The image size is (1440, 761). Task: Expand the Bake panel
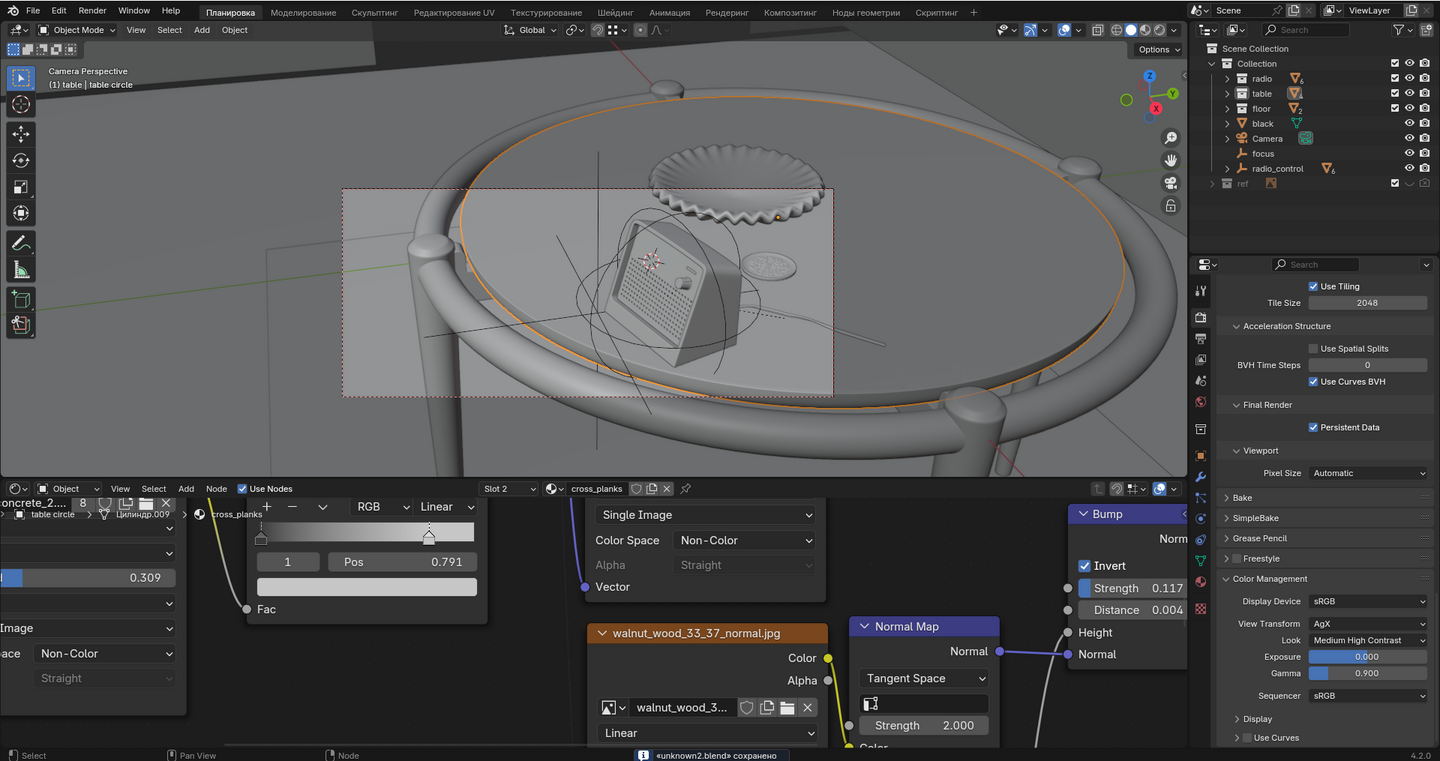(x=1242, y=498)
